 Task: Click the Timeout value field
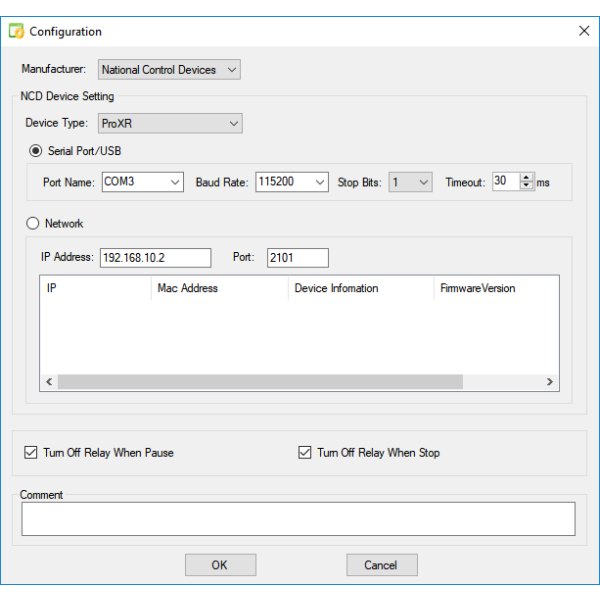(x=506, y=181)
